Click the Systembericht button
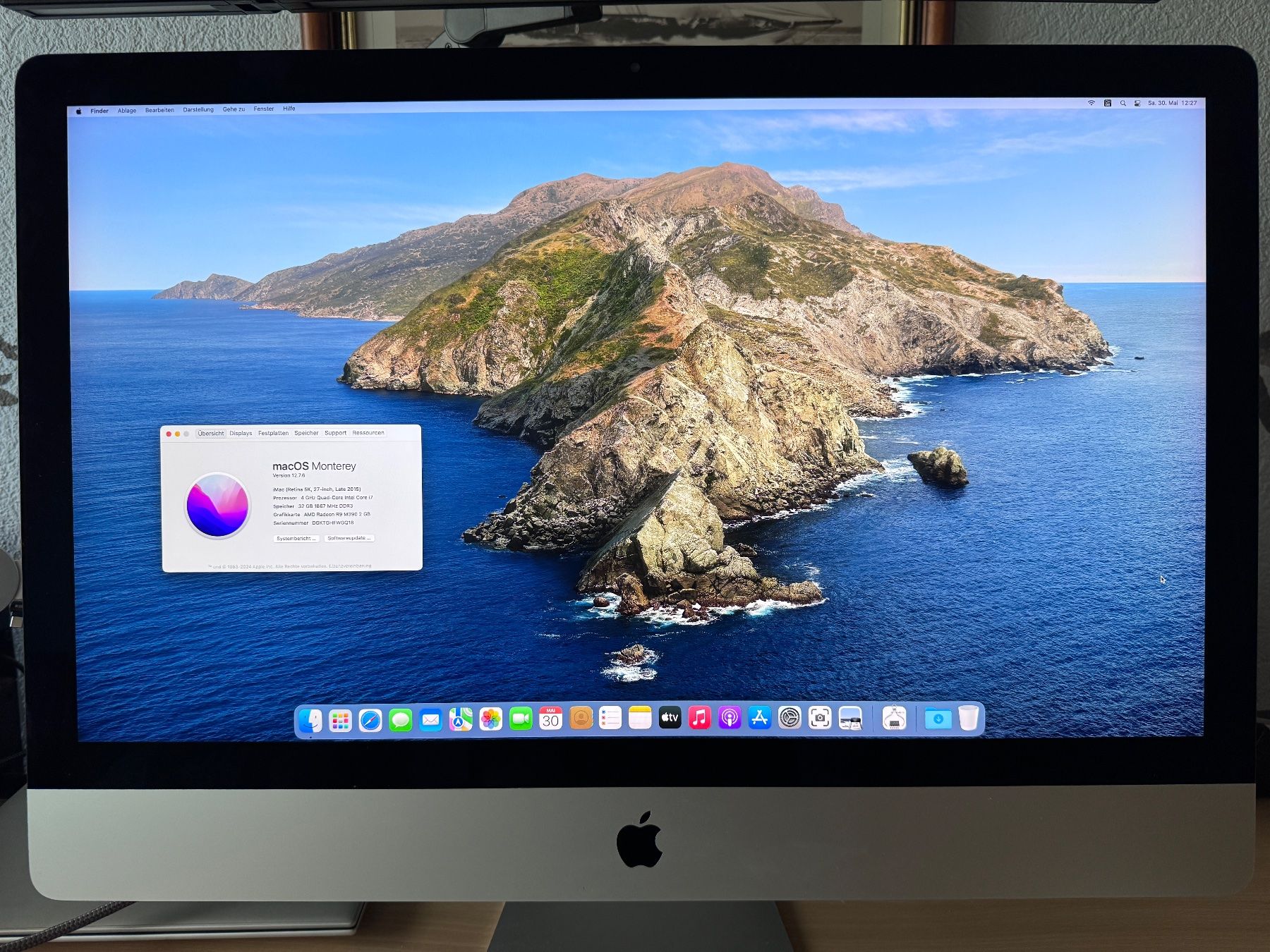1270x952 pixels. (296, 538)
